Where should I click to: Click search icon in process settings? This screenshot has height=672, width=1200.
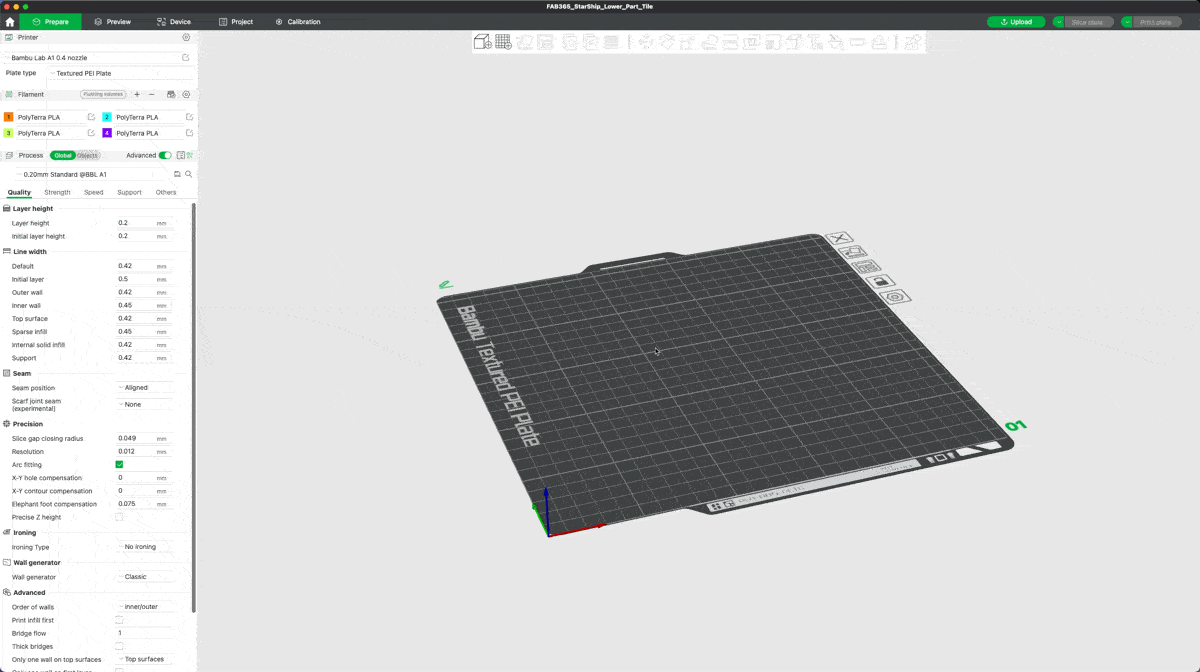(x=188, y=174)
